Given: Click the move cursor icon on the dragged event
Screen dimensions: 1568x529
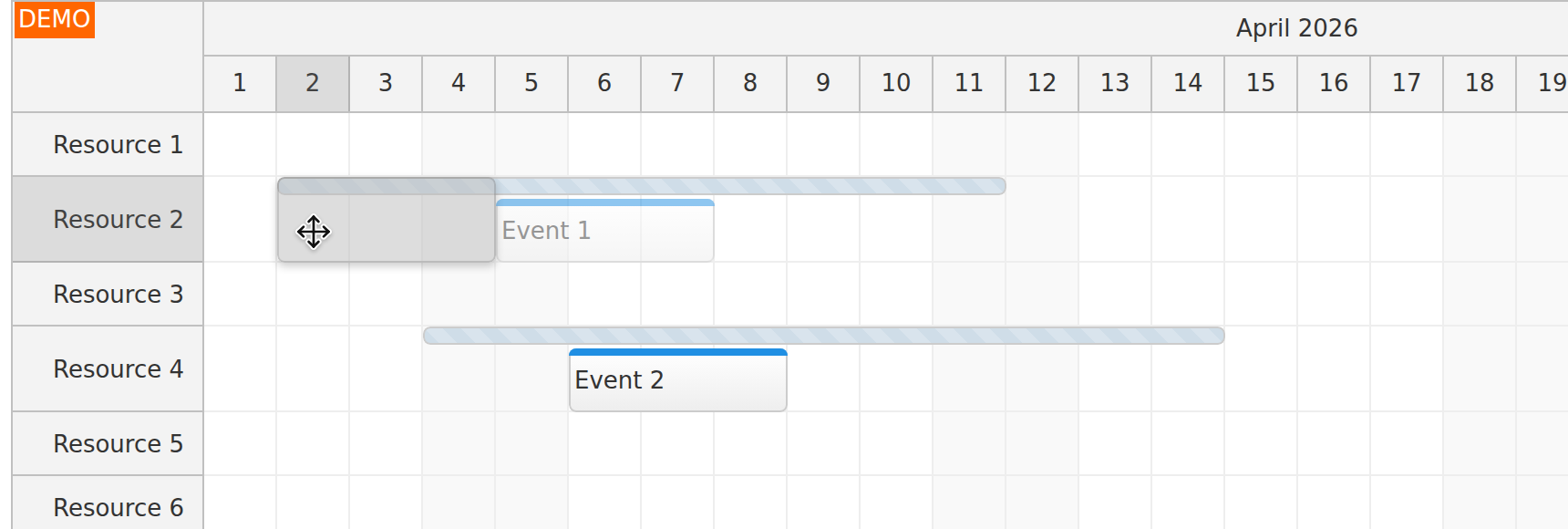Looking at the screenshot, I should (x=313, y=233).
